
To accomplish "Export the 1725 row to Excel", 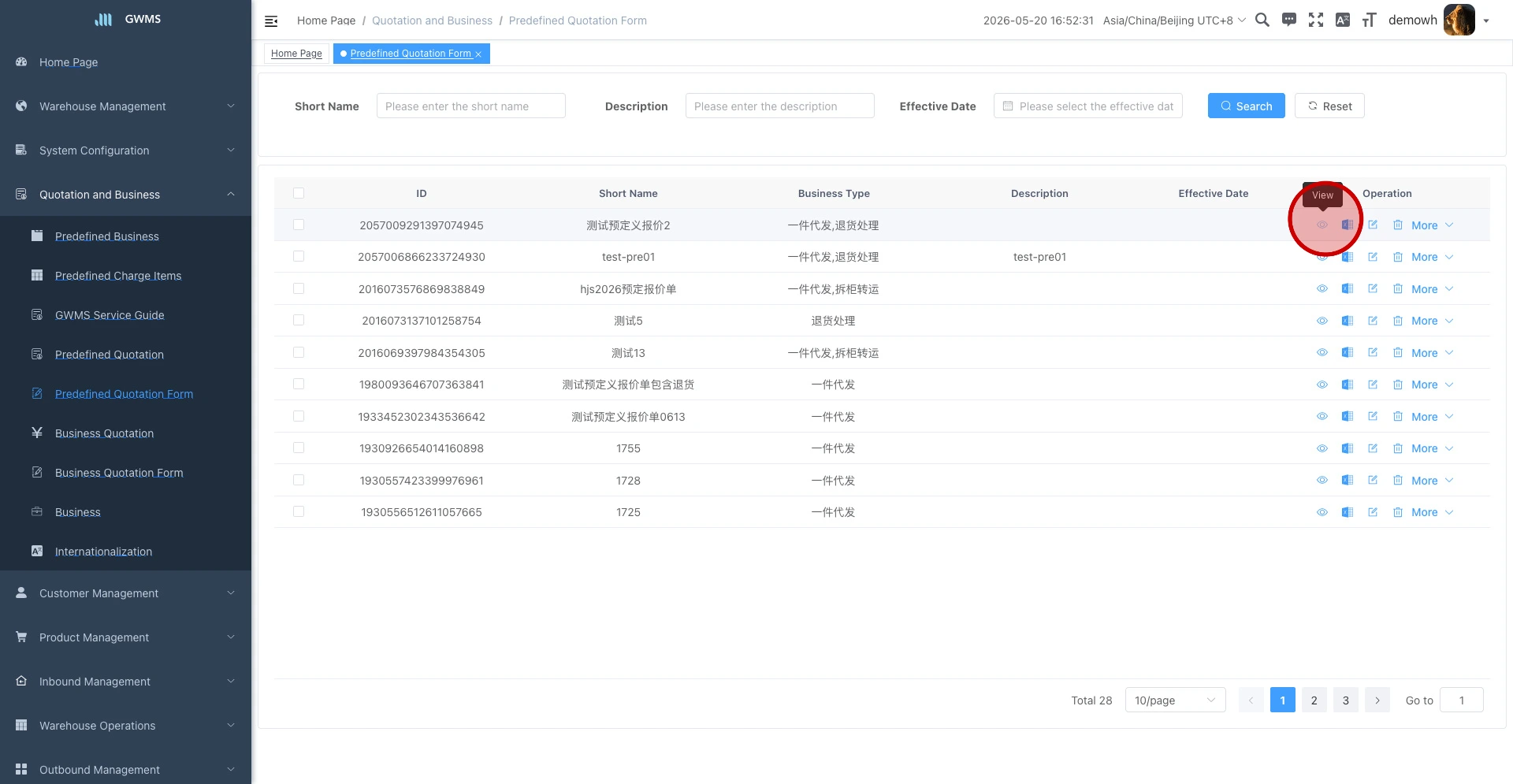I will tap(1348, 512).
